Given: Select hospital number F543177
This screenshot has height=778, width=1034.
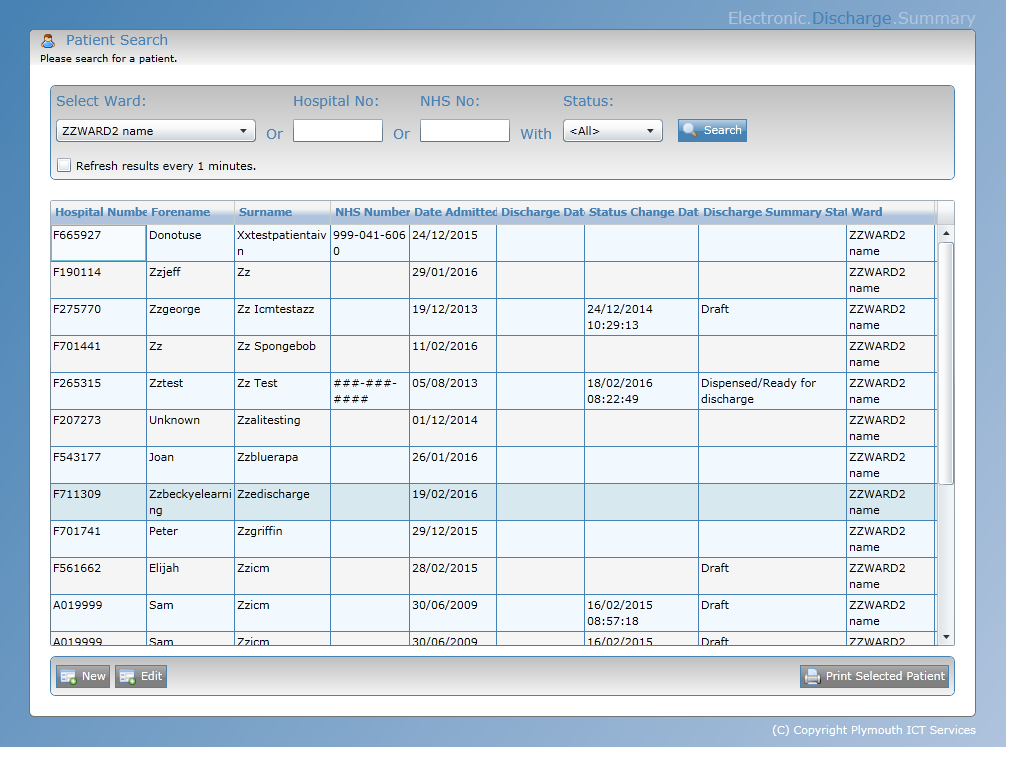Looking at the screenshot, I should click(x=77, y=457).
